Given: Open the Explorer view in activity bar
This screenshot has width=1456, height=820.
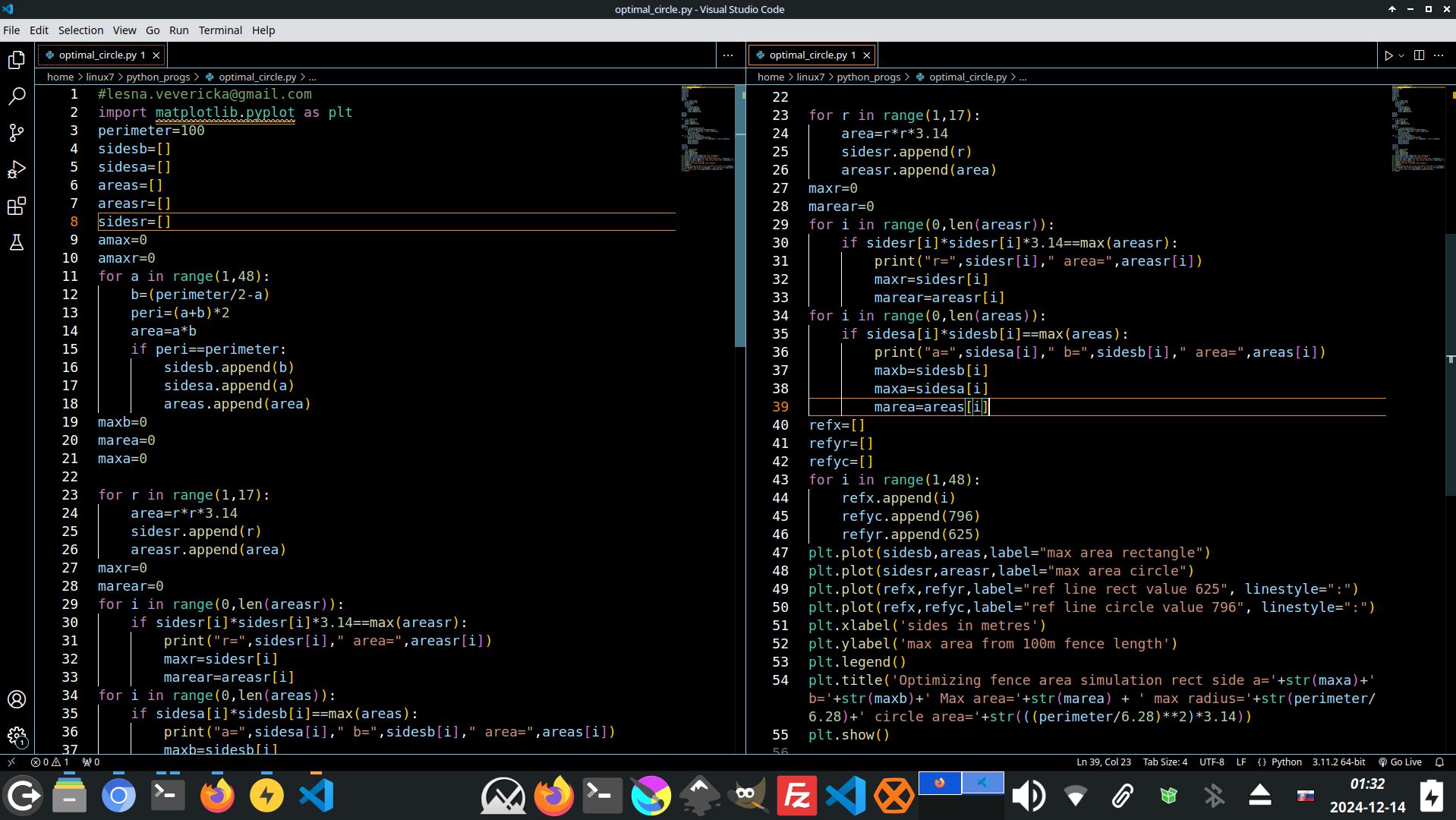Looking at the screenshot, I should pyautogui.click(x=17, y=60).
